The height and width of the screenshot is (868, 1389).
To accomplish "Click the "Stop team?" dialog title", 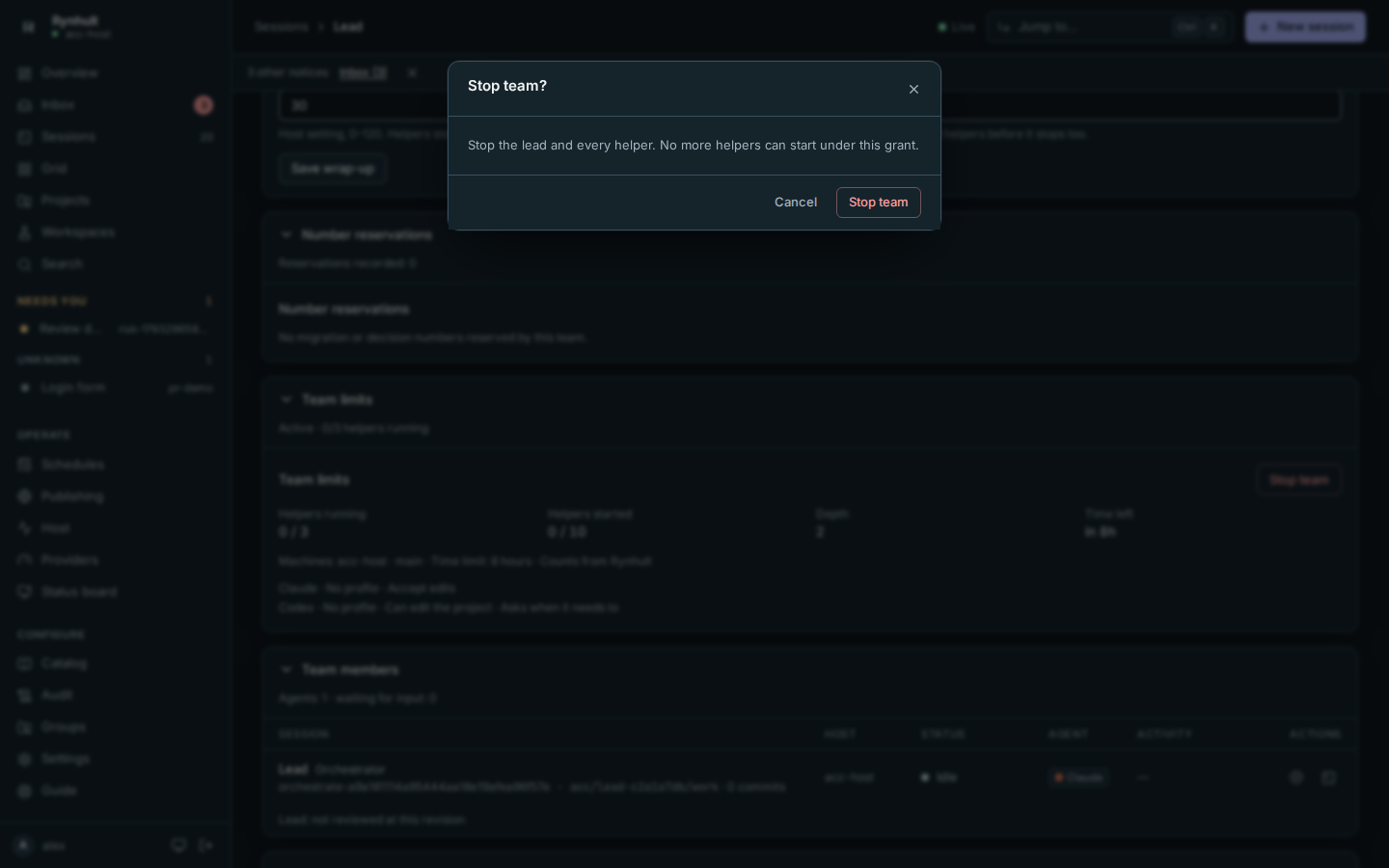I will pos(507,86).
